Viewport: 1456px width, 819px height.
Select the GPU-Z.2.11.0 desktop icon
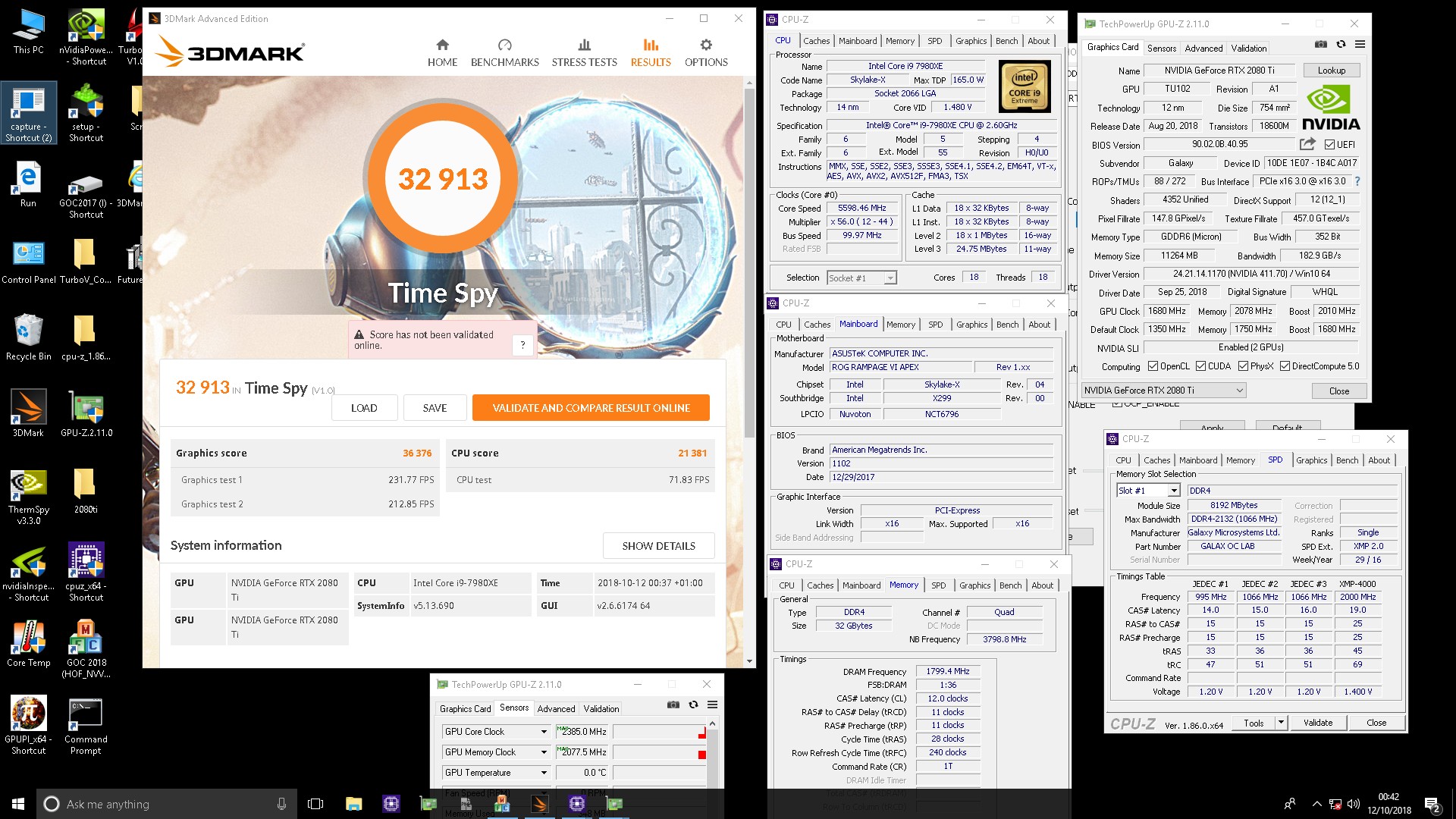(86, 413)
